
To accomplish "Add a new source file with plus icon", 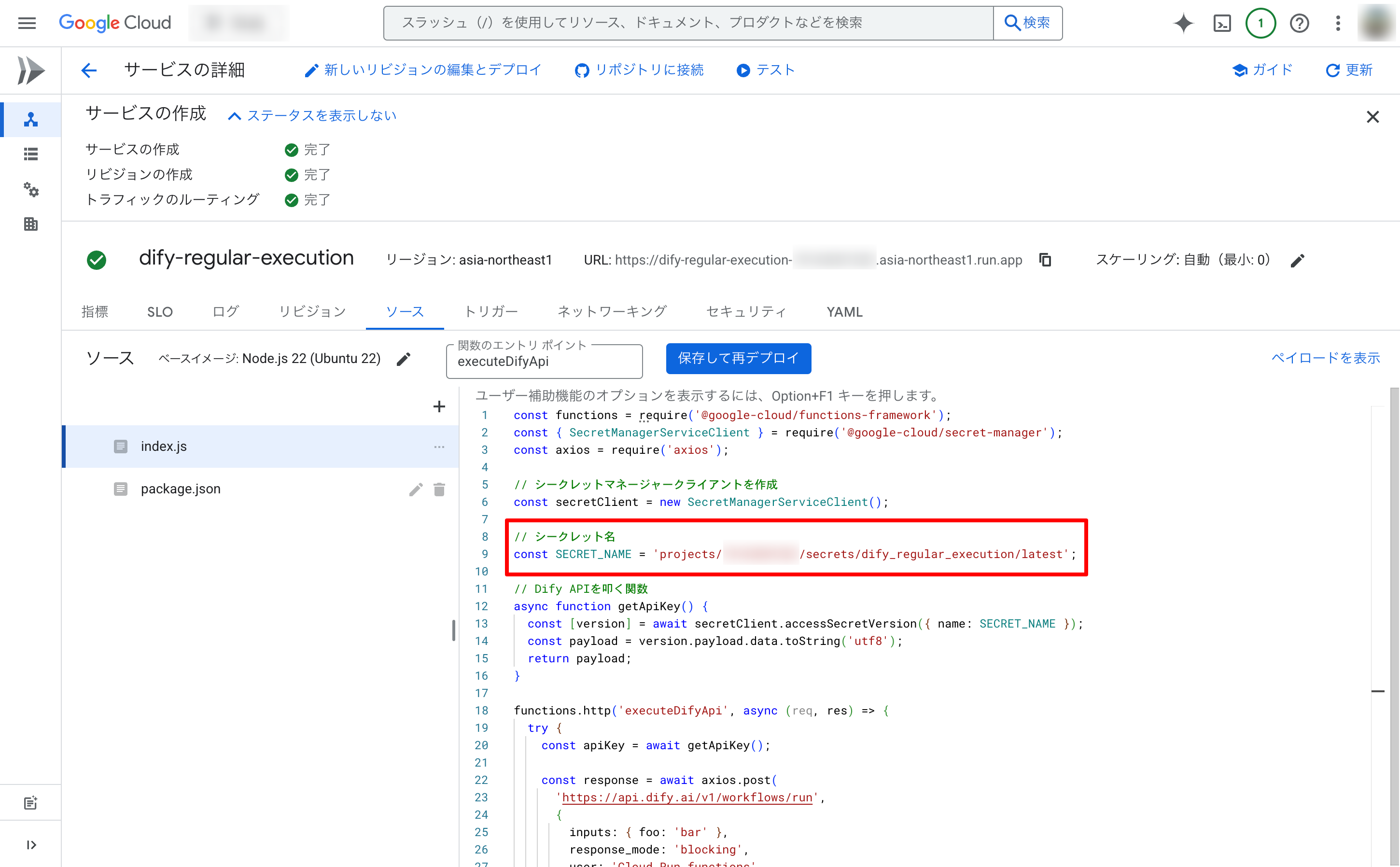I will 439,406.
